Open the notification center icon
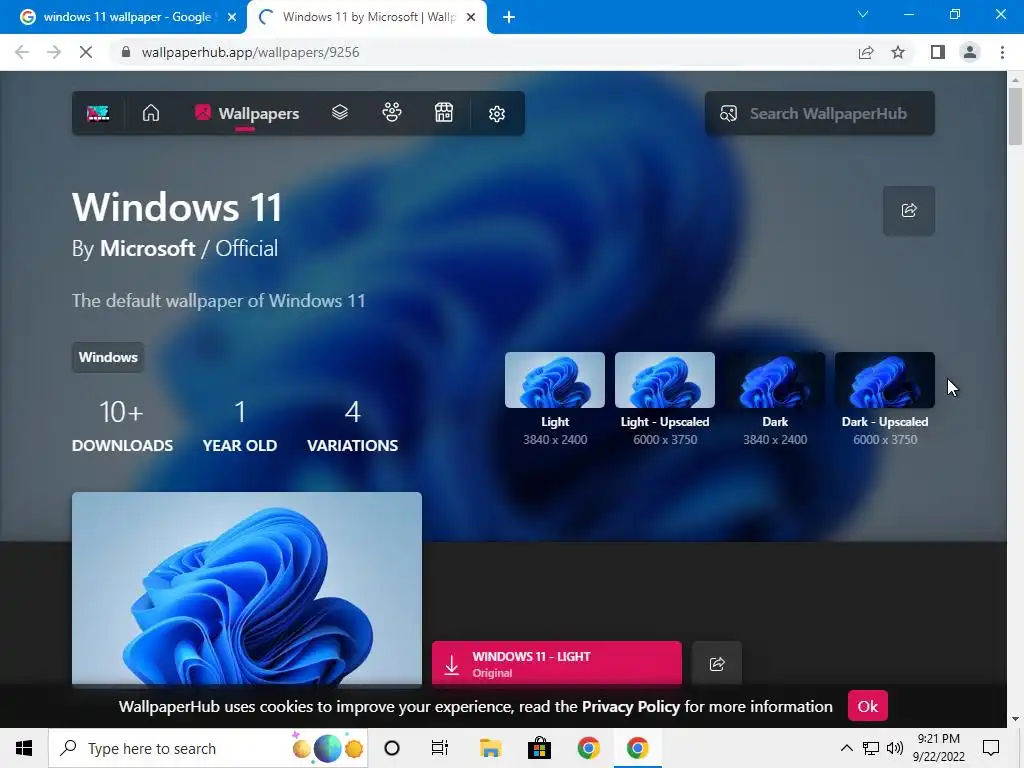The width and height of the screenshot is (1024, 768). click(991, 748)
